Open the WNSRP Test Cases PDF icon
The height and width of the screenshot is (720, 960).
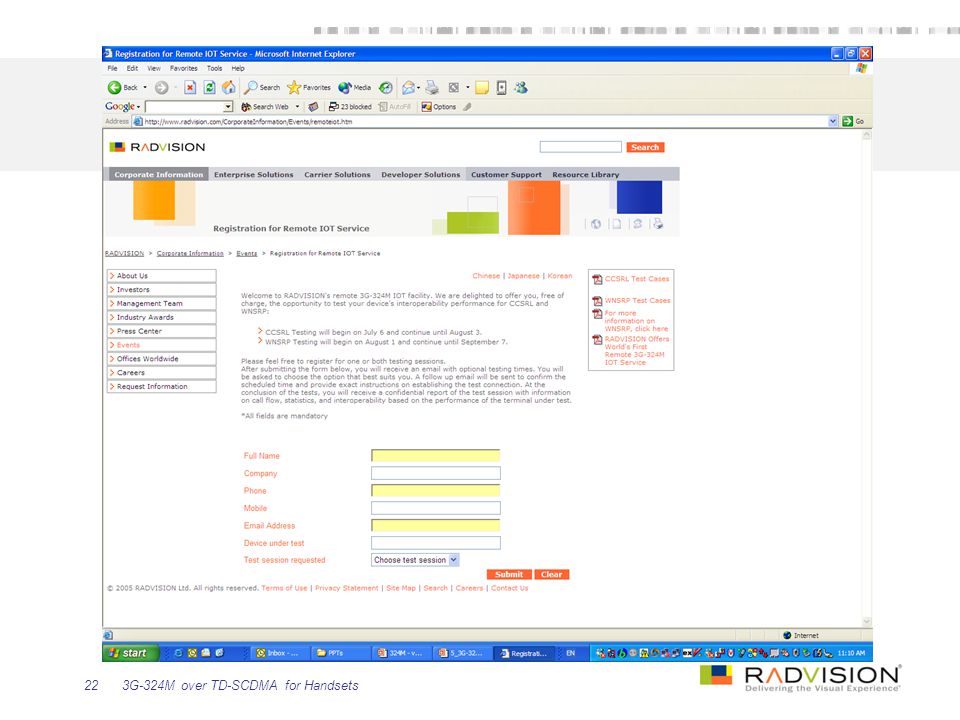[x=598, y=301]
